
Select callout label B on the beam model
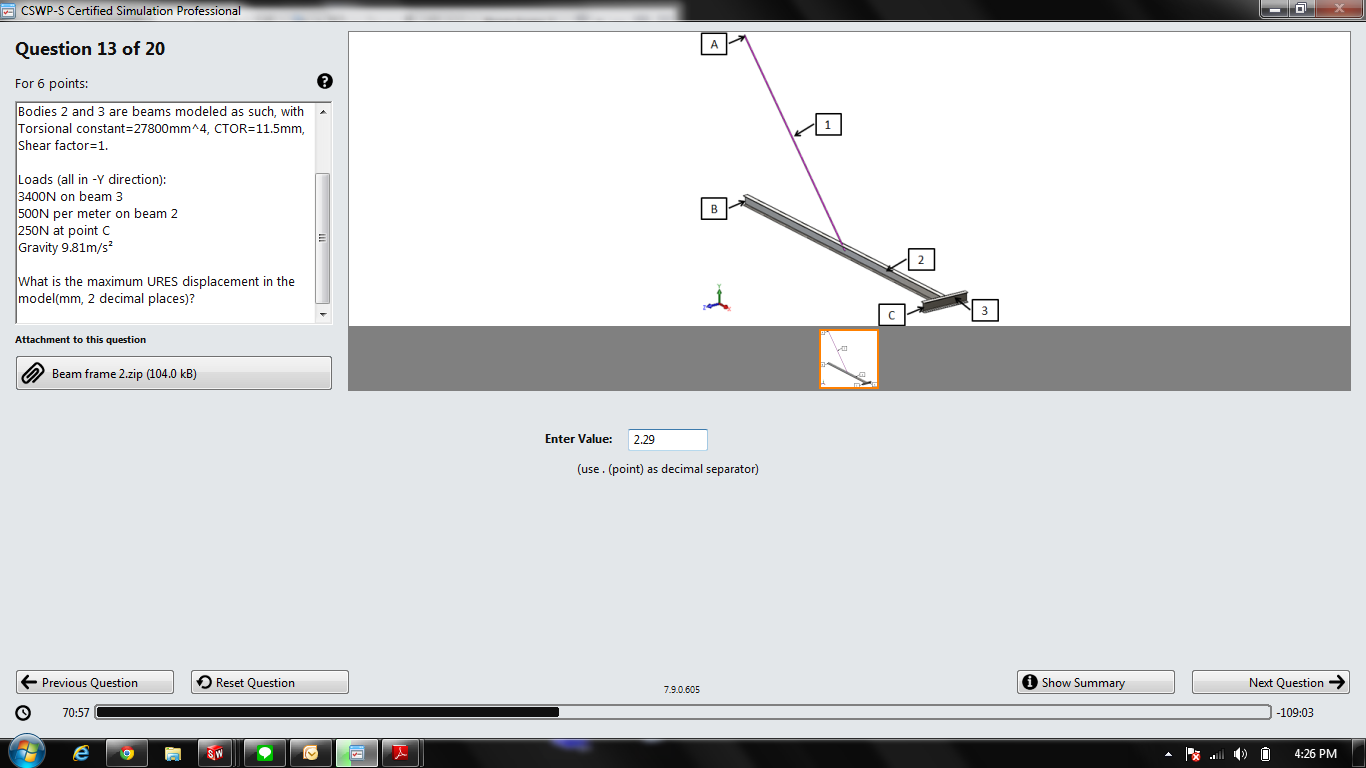pyautogui.click(x=714, y=209)
